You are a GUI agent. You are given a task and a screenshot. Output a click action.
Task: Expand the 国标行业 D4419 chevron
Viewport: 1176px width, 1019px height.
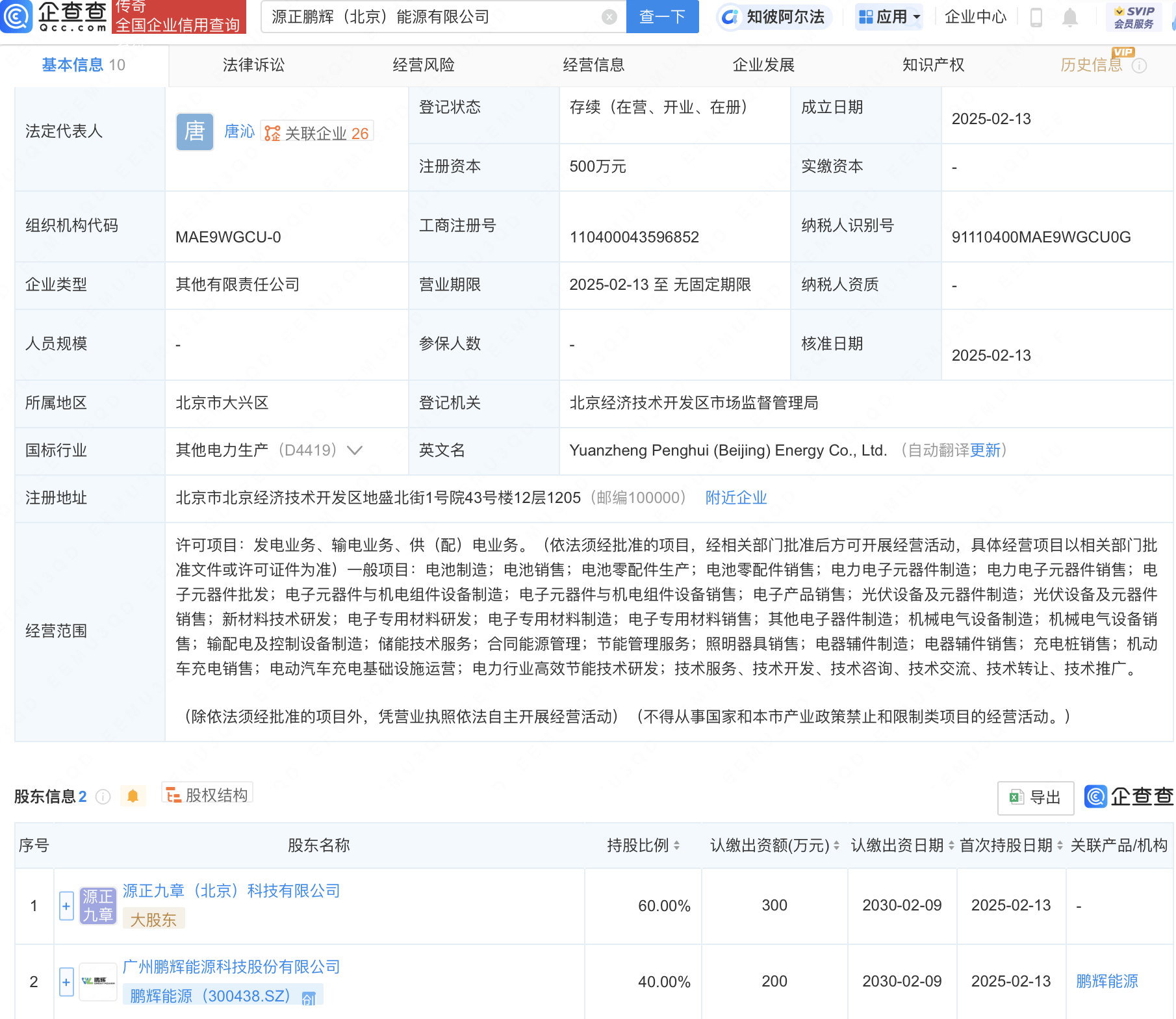click(x=354, y=450)
